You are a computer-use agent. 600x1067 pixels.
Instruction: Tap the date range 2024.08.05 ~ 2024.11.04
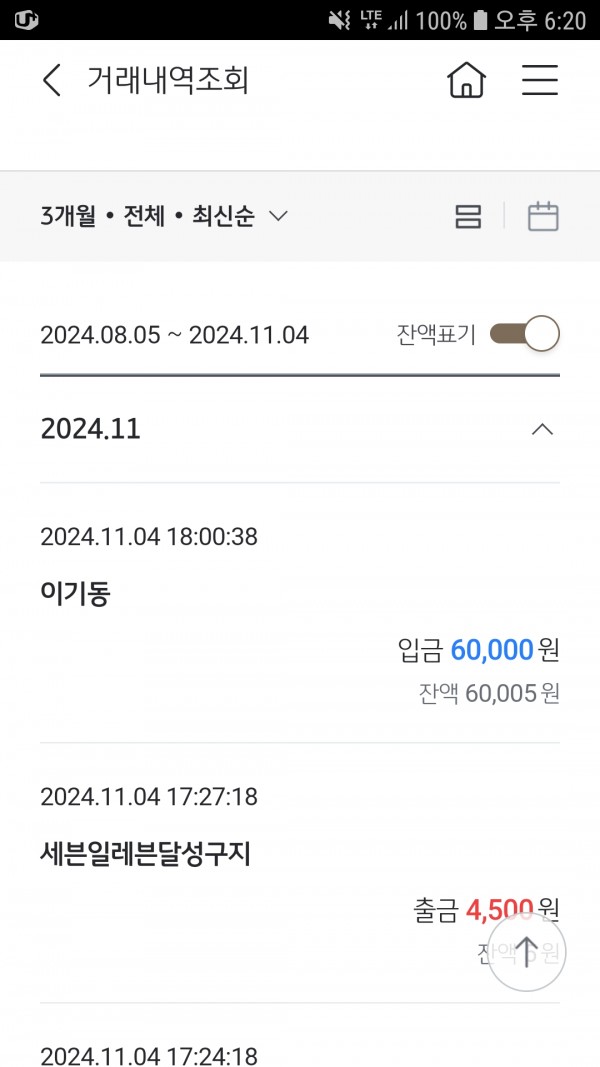tap(175, 335)
